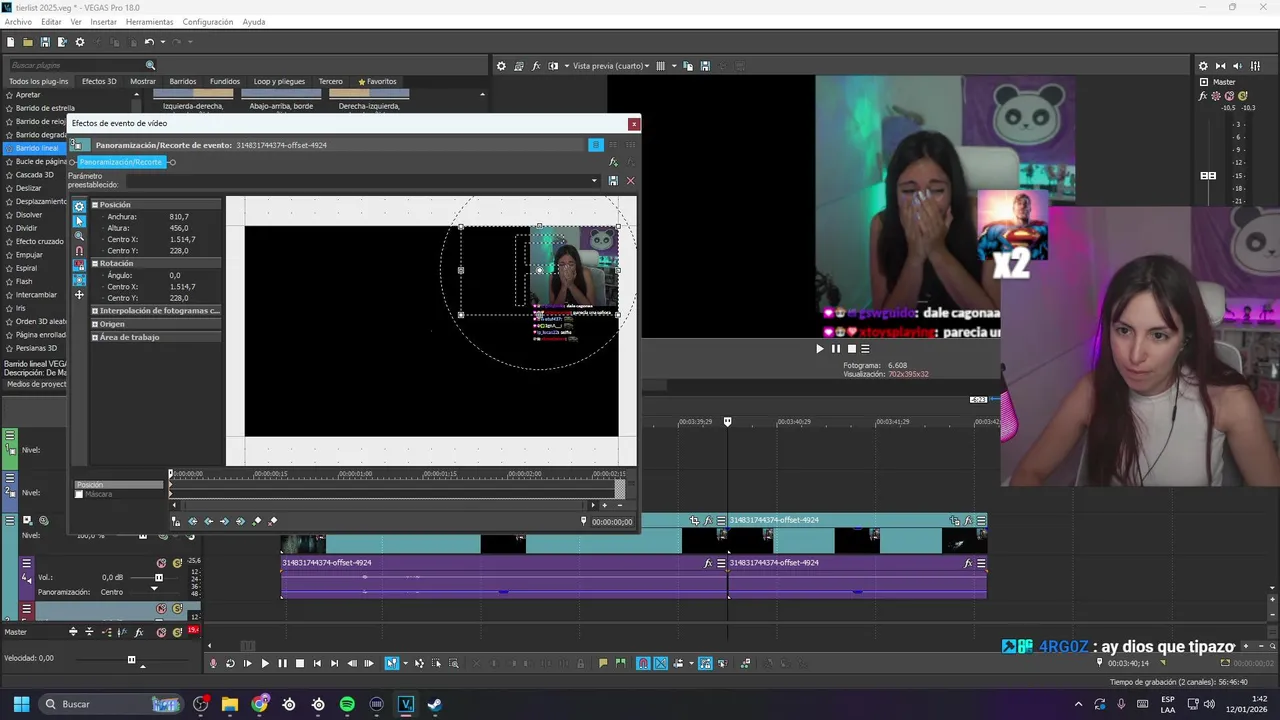Save preview snapshot to file
Viewport: 1280px width, 720px height.
(x=705, y=66)
